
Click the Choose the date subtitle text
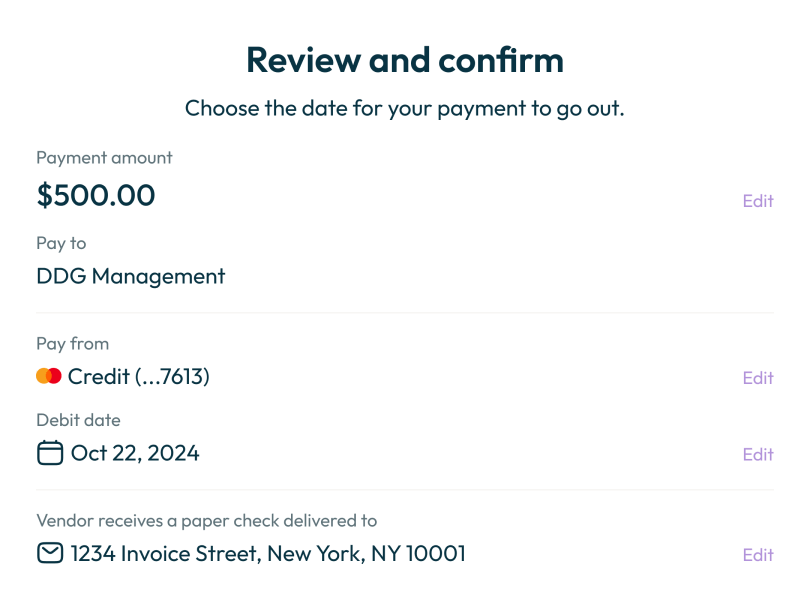point(405,109)
